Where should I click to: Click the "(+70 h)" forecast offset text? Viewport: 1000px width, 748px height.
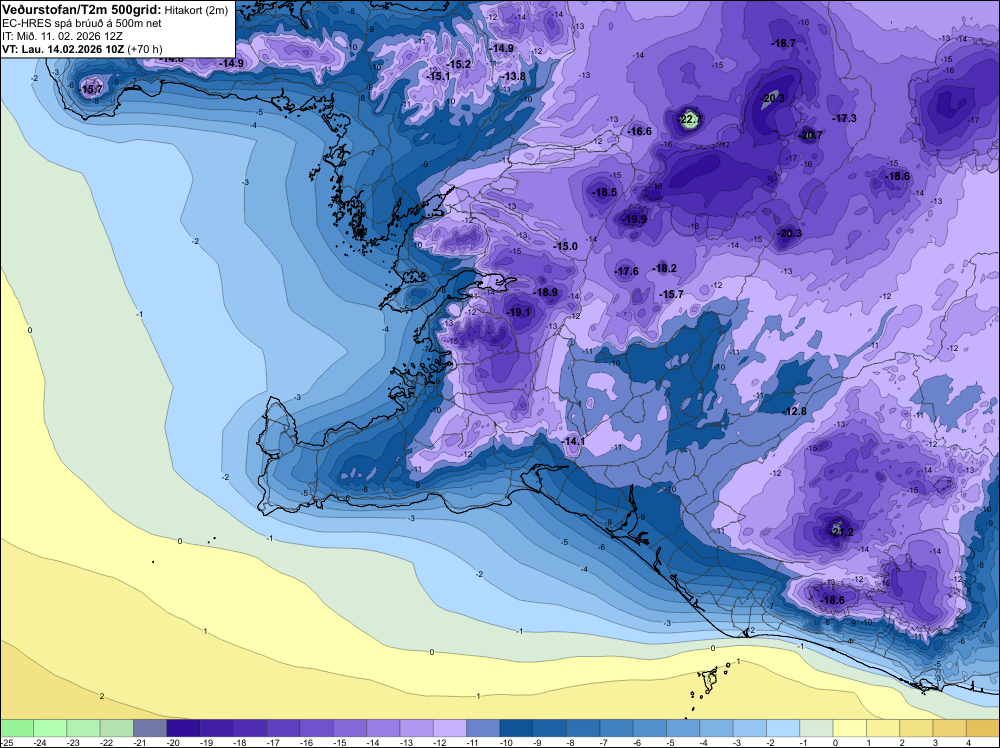click(145, 49)
